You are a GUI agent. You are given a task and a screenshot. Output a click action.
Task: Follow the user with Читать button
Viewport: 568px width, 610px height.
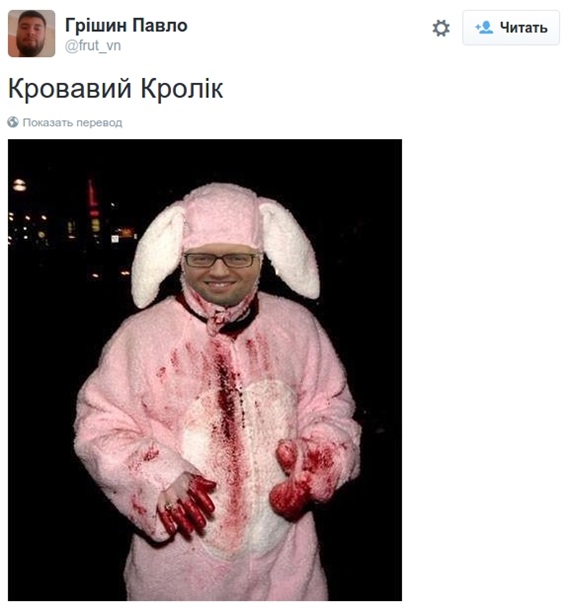511,28
